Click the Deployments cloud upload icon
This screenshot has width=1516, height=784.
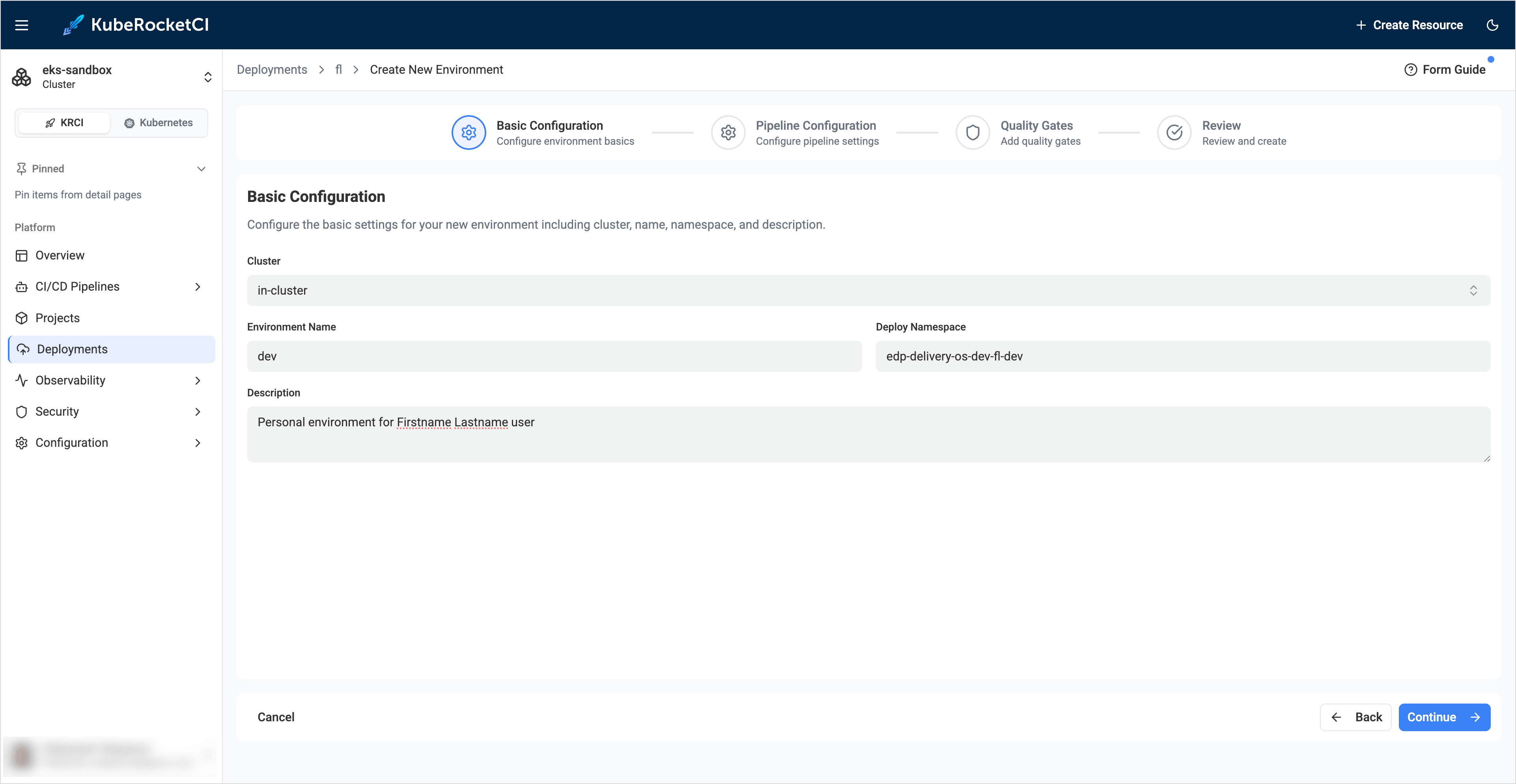click(x=23, y=349)
